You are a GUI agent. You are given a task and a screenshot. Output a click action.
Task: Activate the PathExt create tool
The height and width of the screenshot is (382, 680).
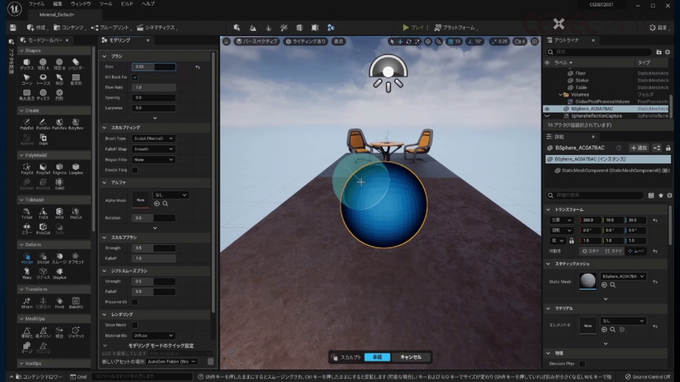(43, 124)
